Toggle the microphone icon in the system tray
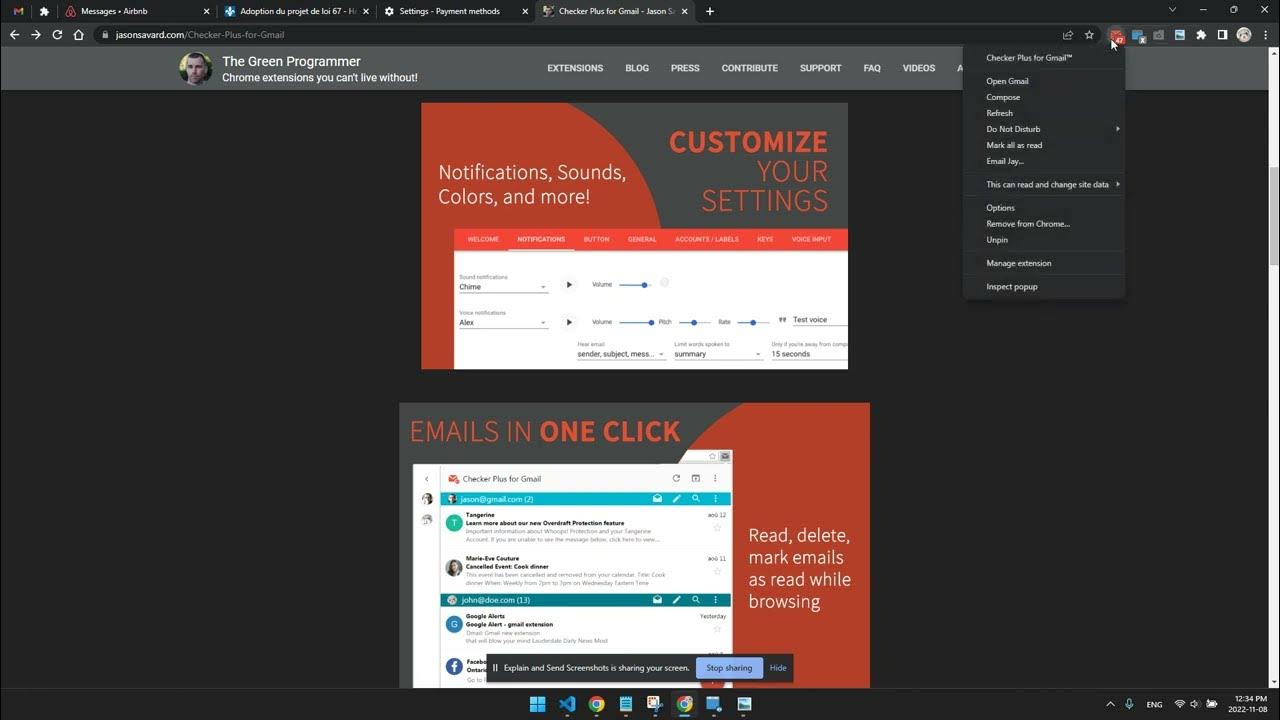1280x720 pixels. (x=1129, y=704)
